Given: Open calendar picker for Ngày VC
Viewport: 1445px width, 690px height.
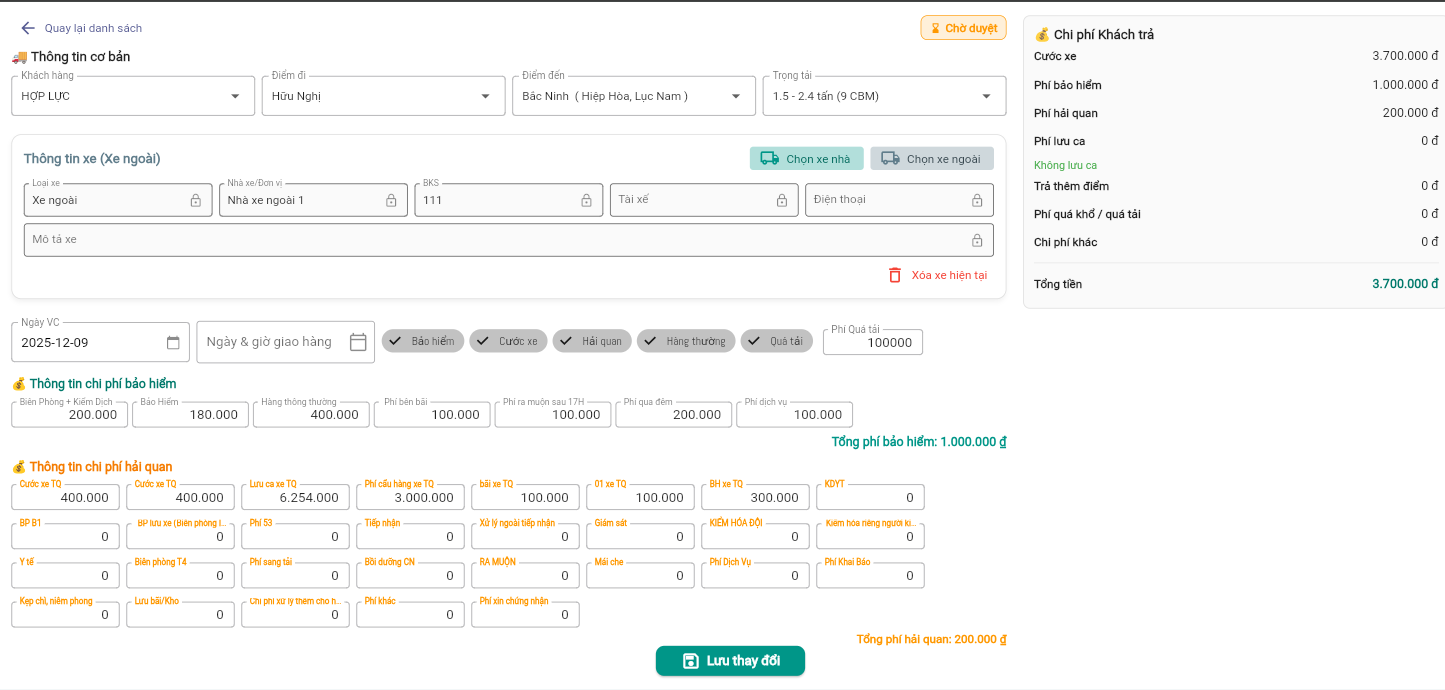Looking at the screenshot, I should click(x=173, y=342).
